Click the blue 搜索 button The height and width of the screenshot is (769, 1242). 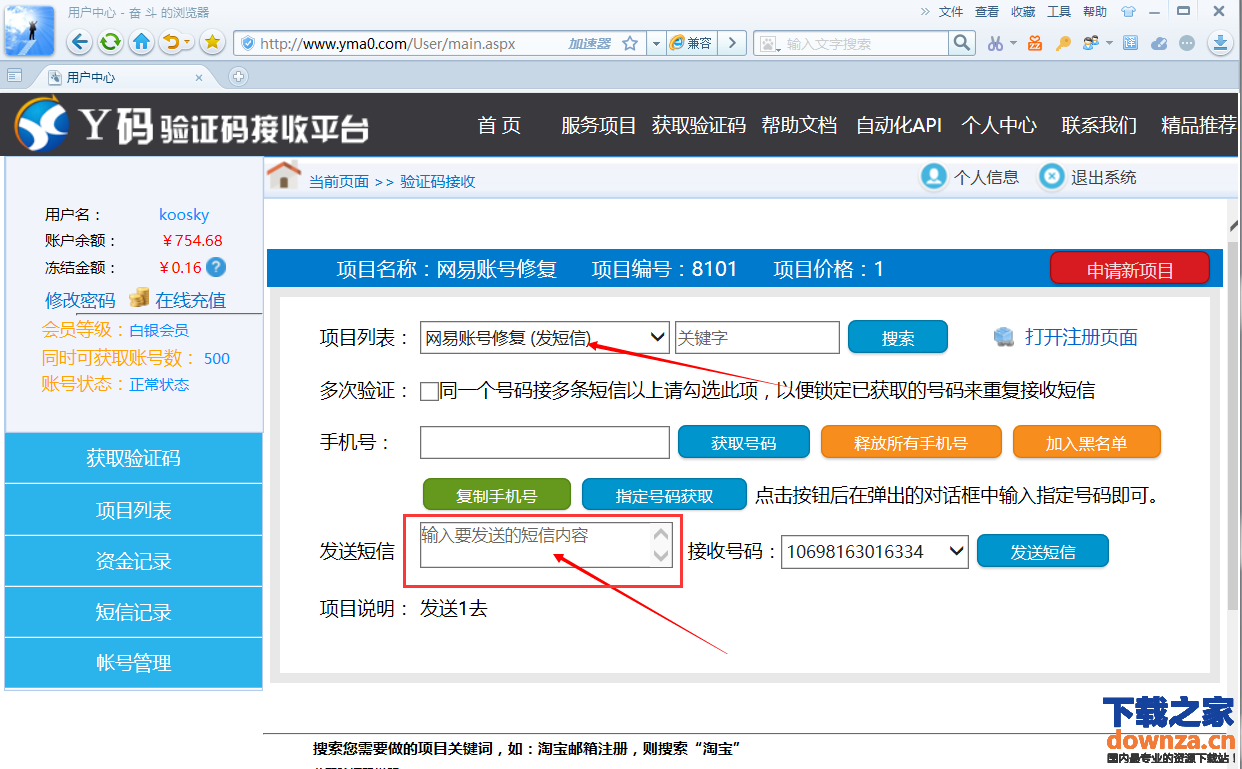(898, 338)
